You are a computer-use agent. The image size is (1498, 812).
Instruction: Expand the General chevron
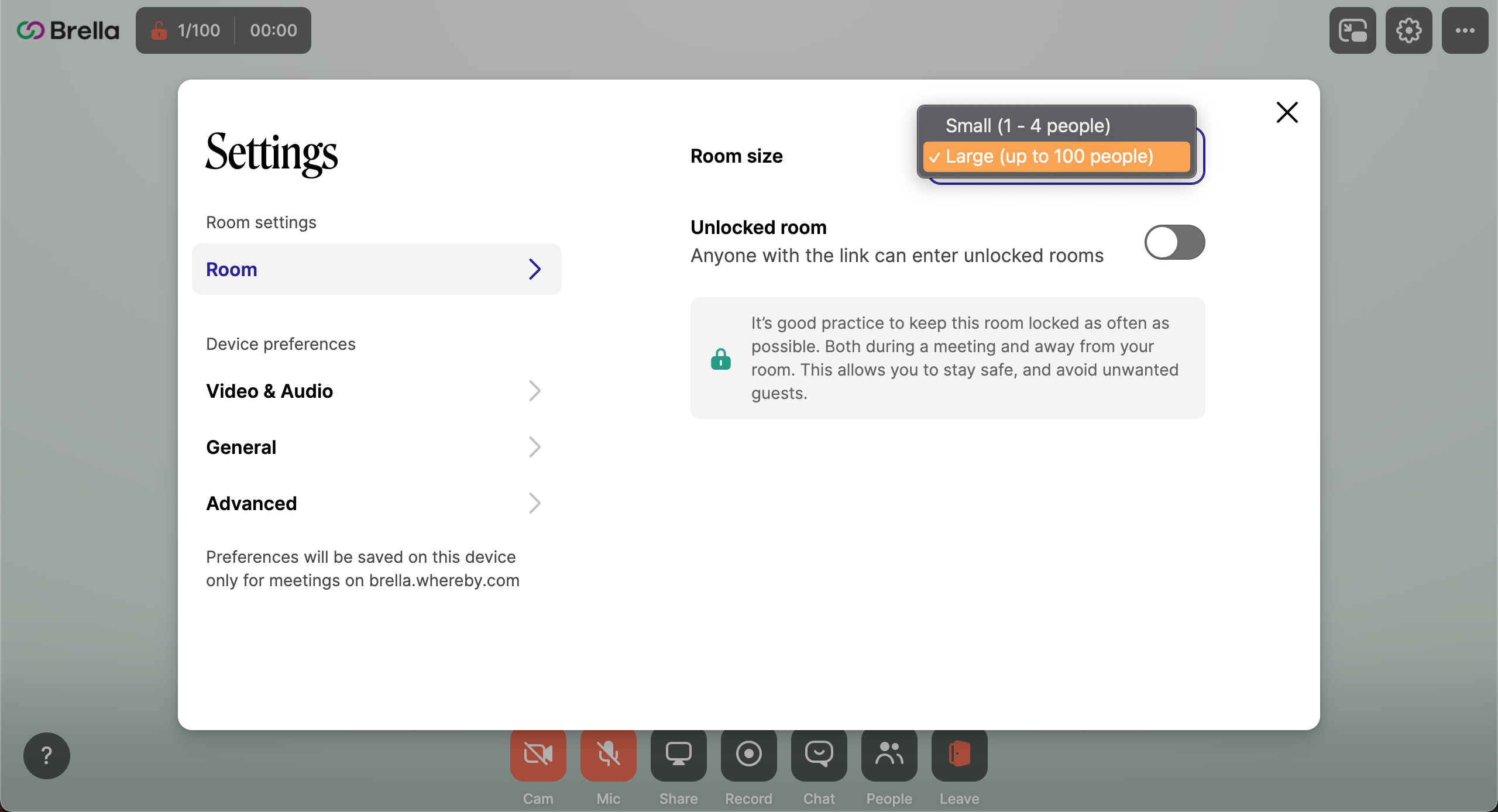[534, 447]
